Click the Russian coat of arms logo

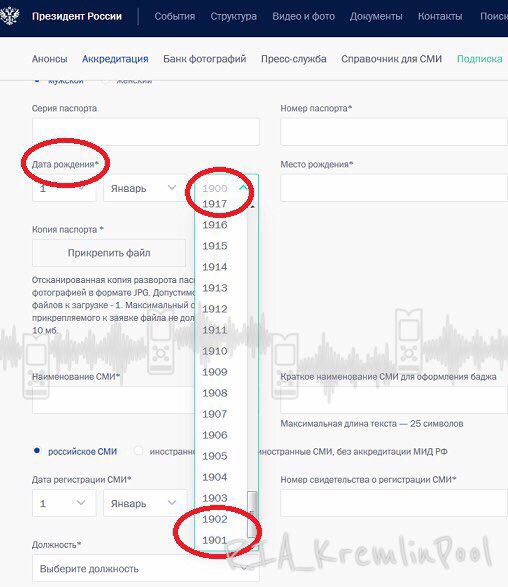point(9,16)
